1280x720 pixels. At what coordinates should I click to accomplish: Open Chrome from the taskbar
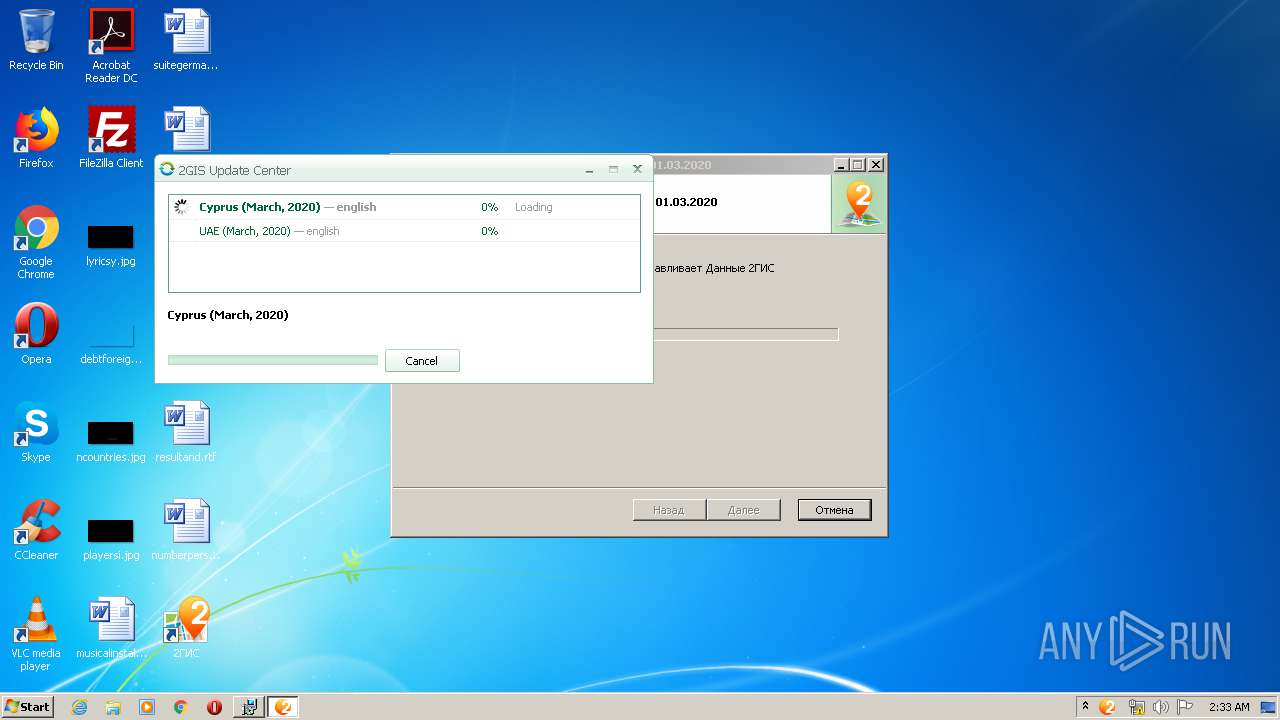(181, 707)
